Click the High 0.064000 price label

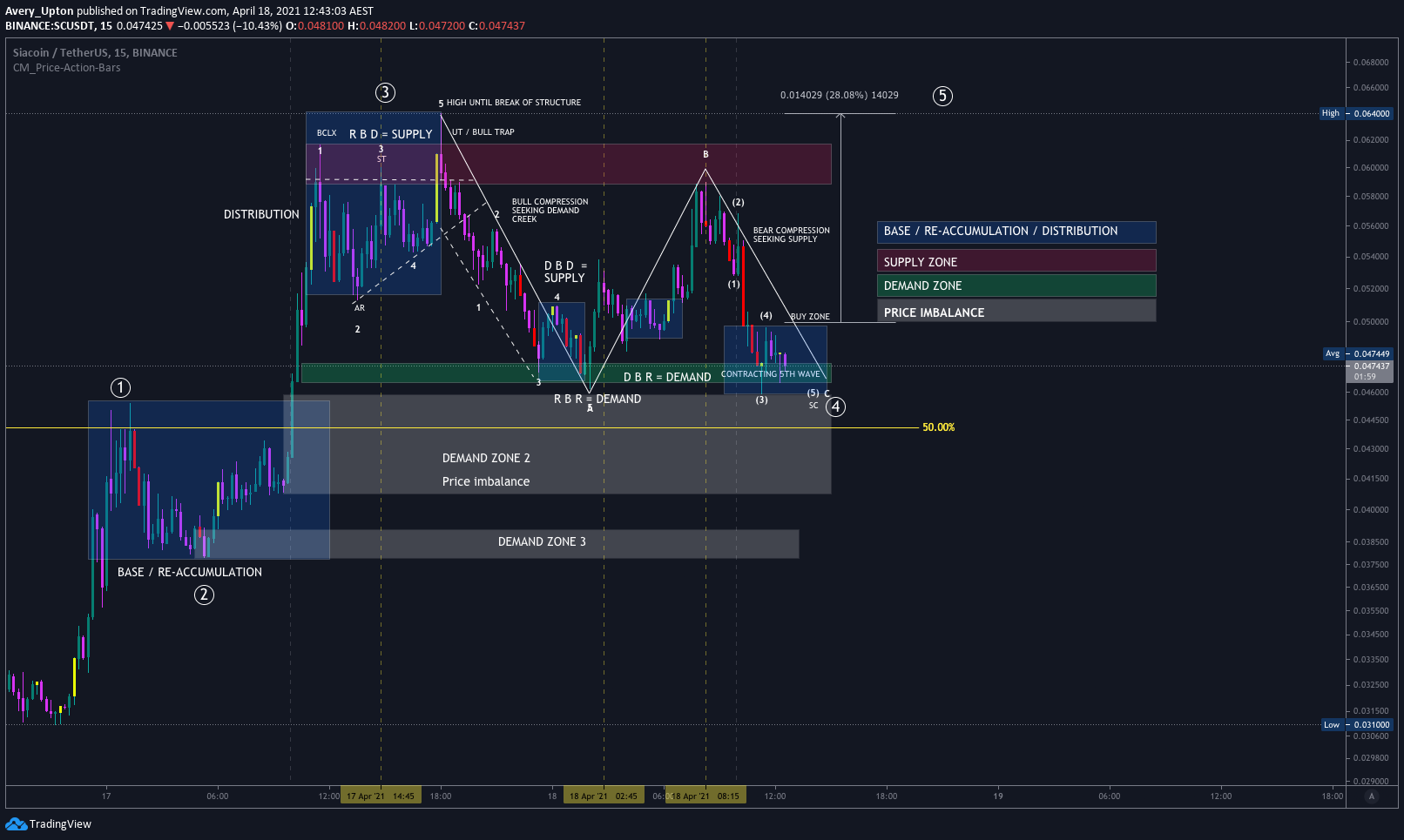1357,113
